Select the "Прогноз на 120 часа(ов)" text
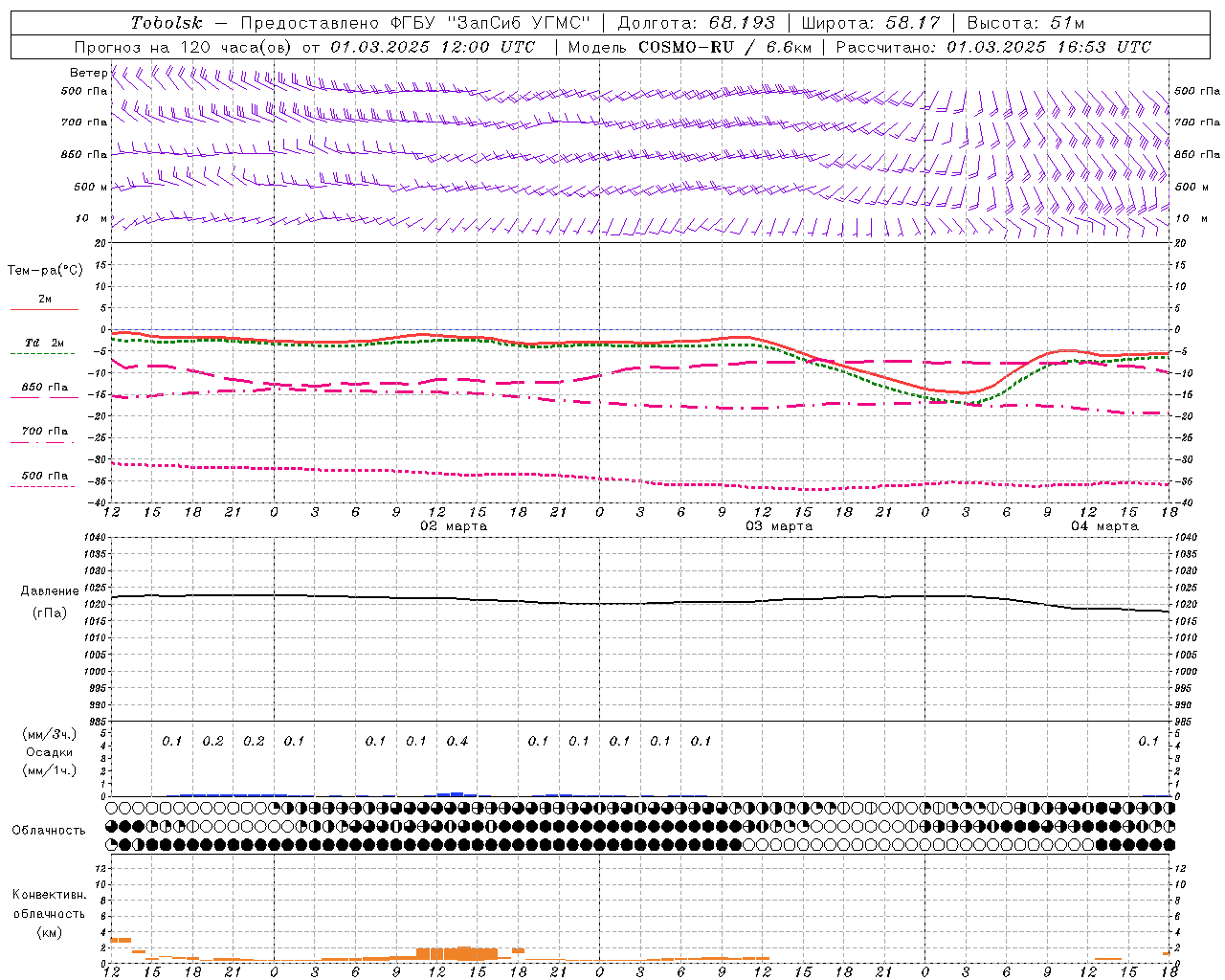The image size is (1225, 980). (183, 47)
